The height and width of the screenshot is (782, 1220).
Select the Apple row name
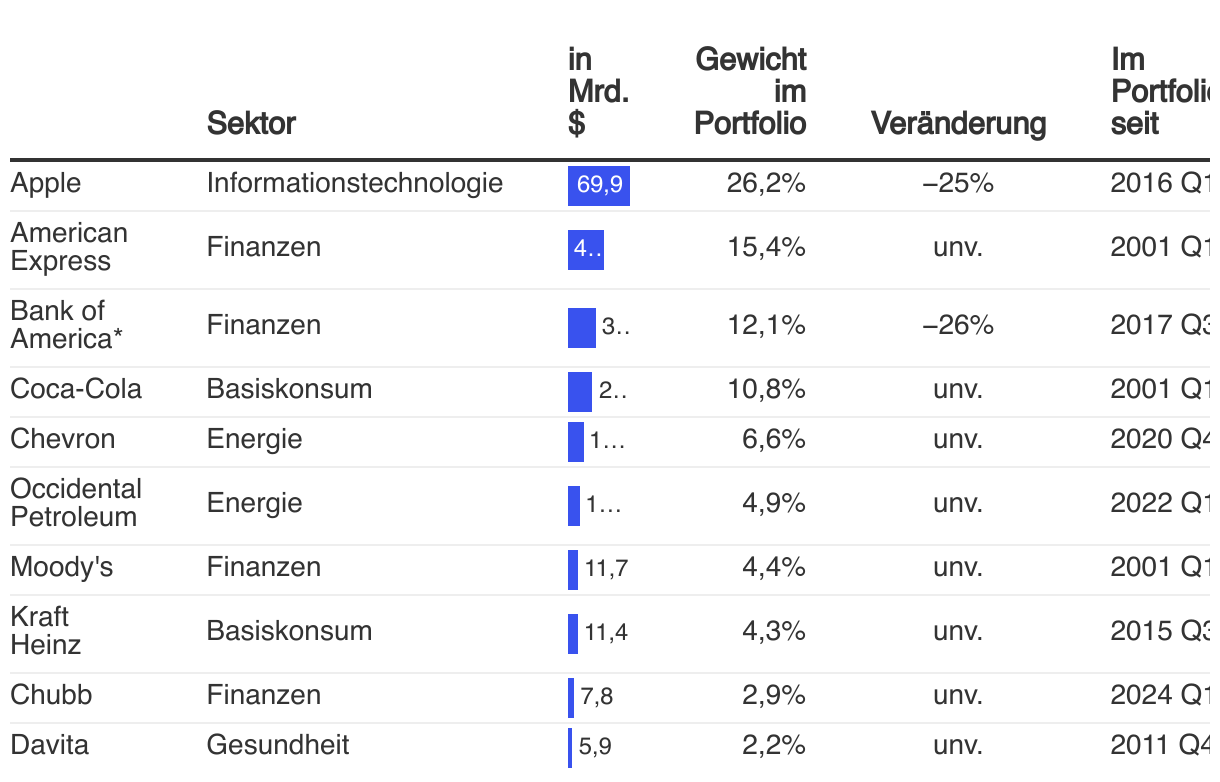(x=46, y=183)
